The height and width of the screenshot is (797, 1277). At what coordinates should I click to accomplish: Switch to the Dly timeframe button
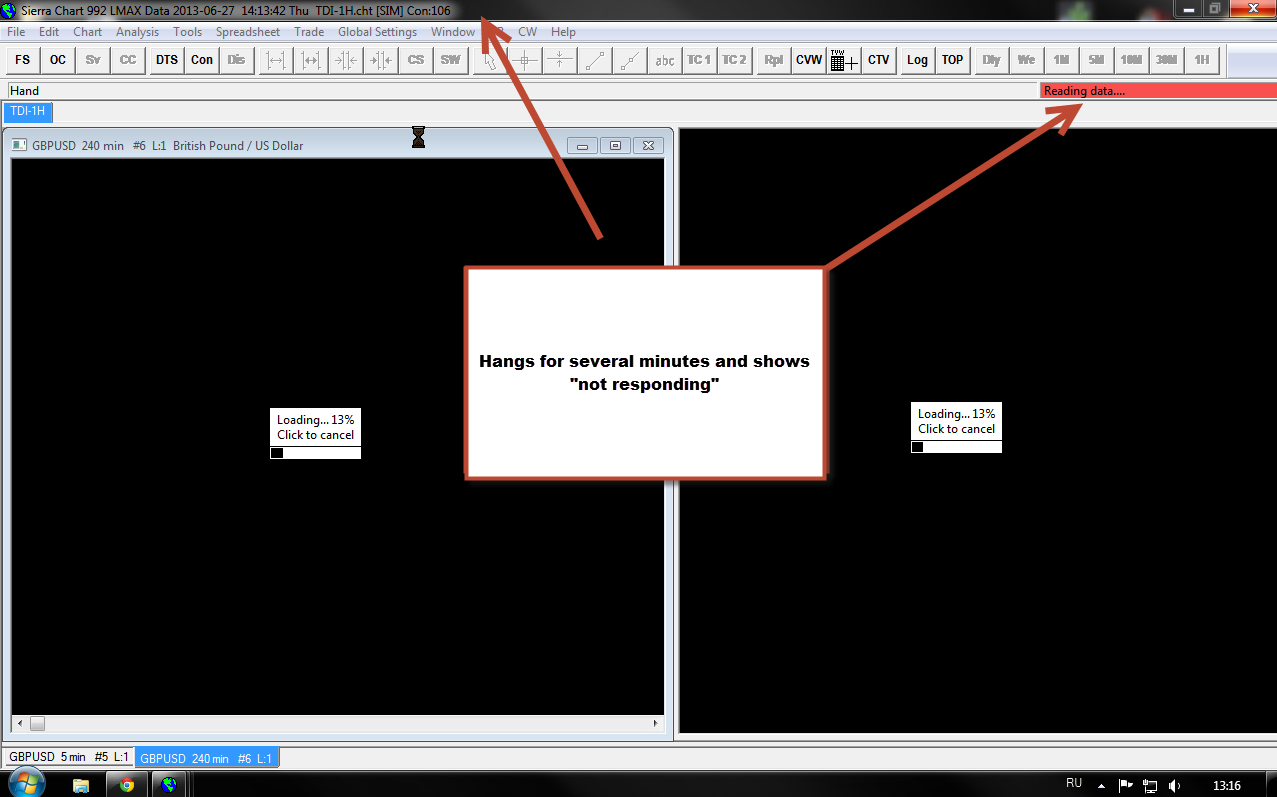[991, 60]
